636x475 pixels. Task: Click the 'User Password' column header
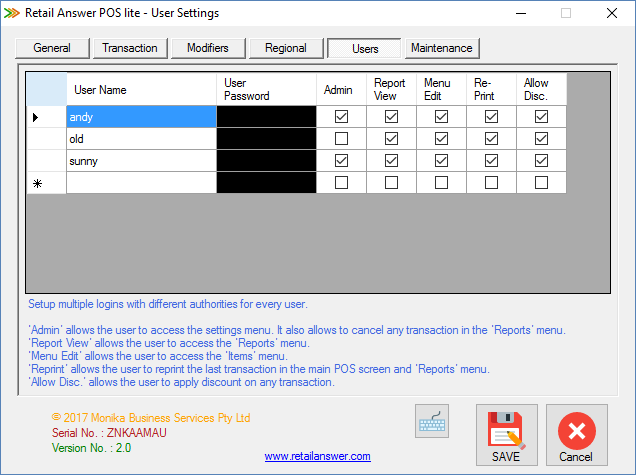click(266, 90)
